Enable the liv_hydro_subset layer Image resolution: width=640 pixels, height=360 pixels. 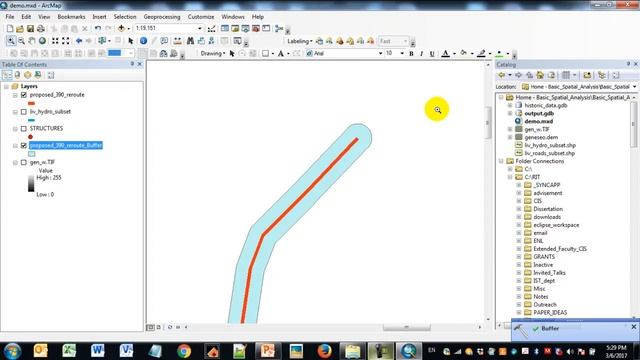pos(24,111)
